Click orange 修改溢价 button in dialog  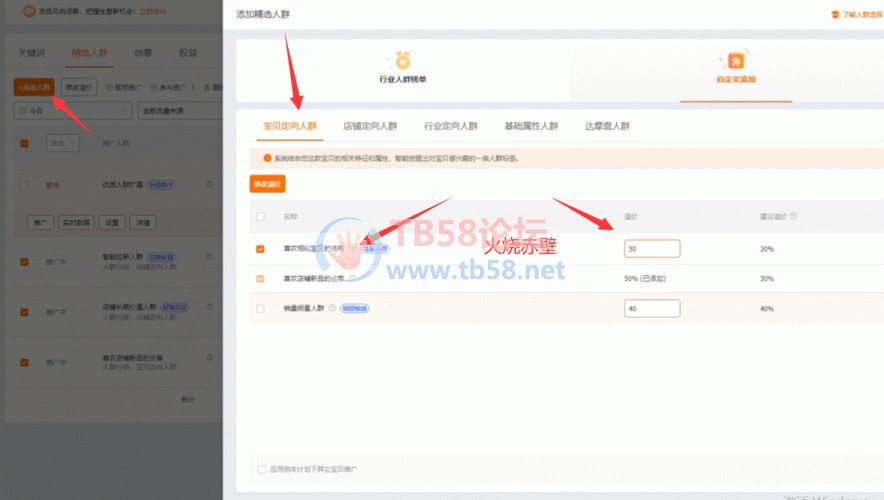coord(267,184)
